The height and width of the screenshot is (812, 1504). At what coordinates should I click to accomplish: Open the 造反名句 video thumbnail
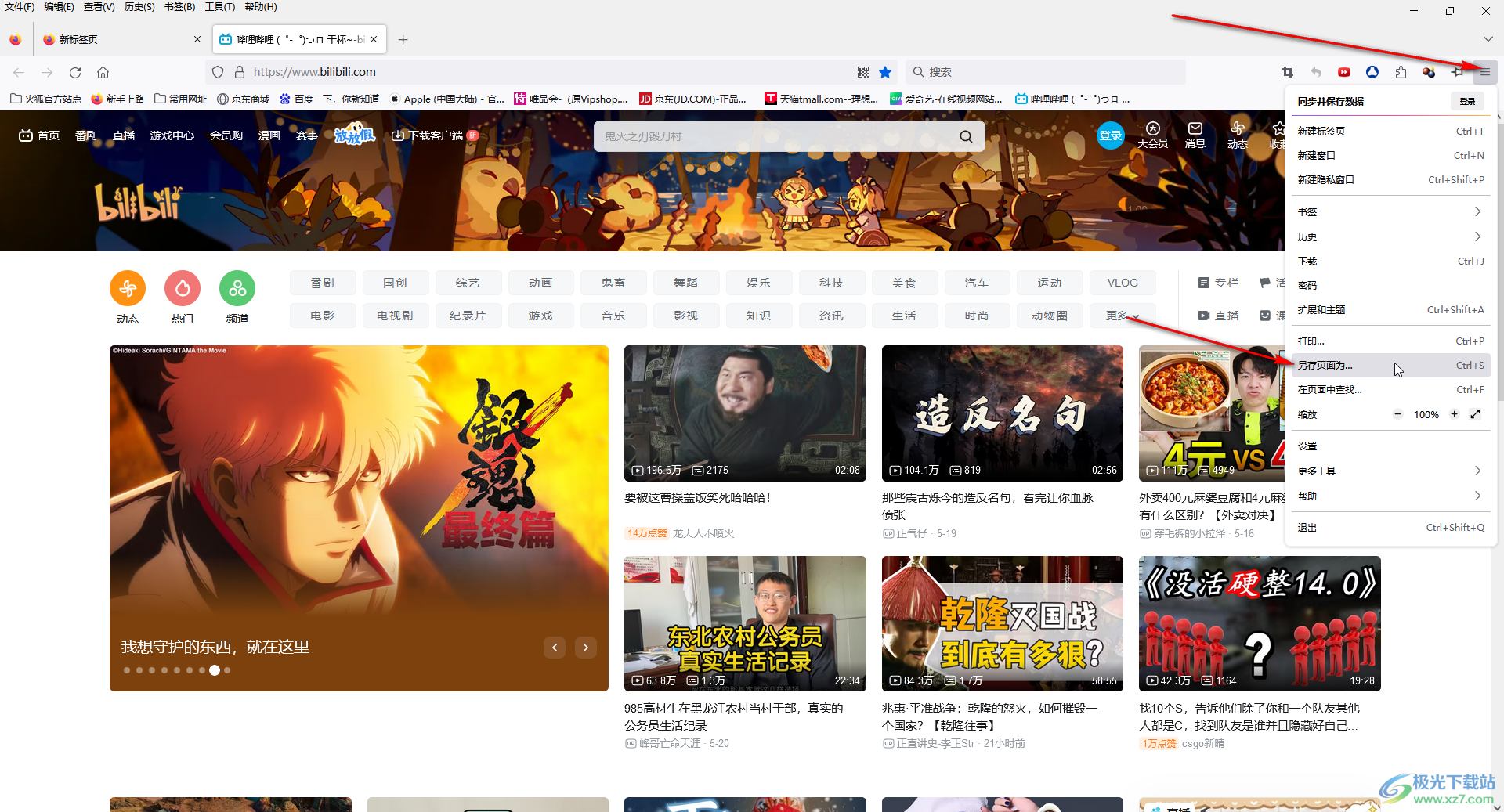(x=1003, y=413)
